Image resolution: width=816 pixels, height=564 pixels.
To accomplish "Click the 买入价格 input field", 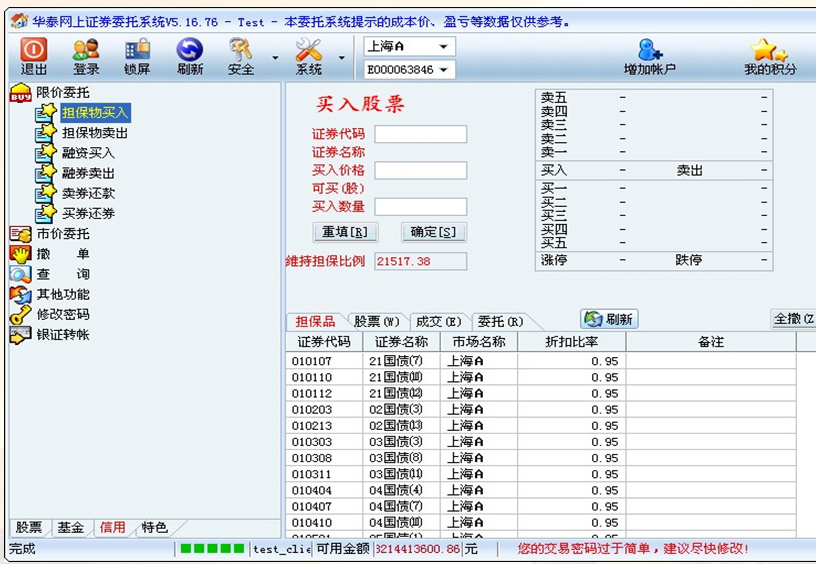I will (420, 170).
